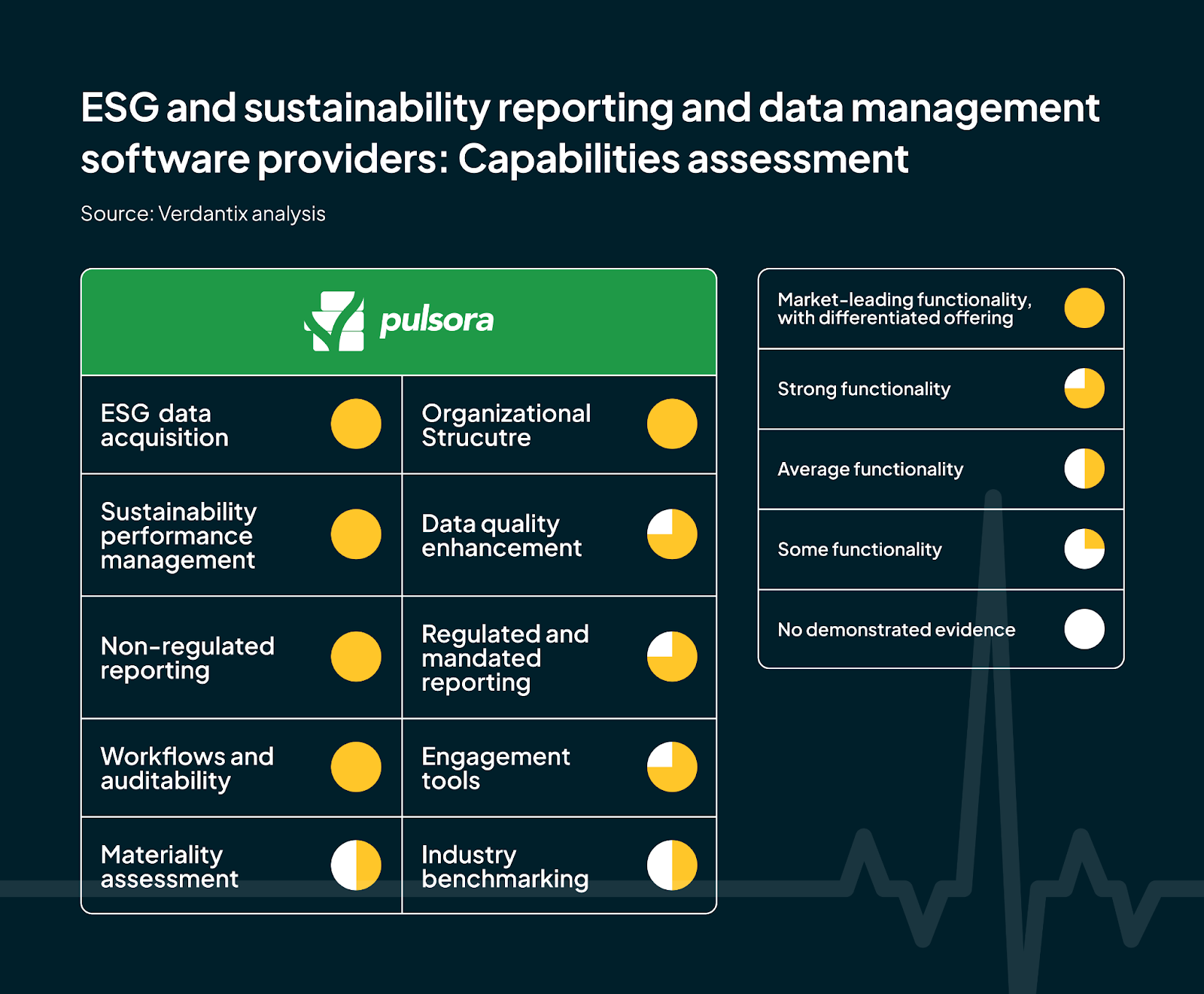Click the Materiality assessment half-filled circle
The width and height of the screenshot is (1204, 994).
(356, 865)
